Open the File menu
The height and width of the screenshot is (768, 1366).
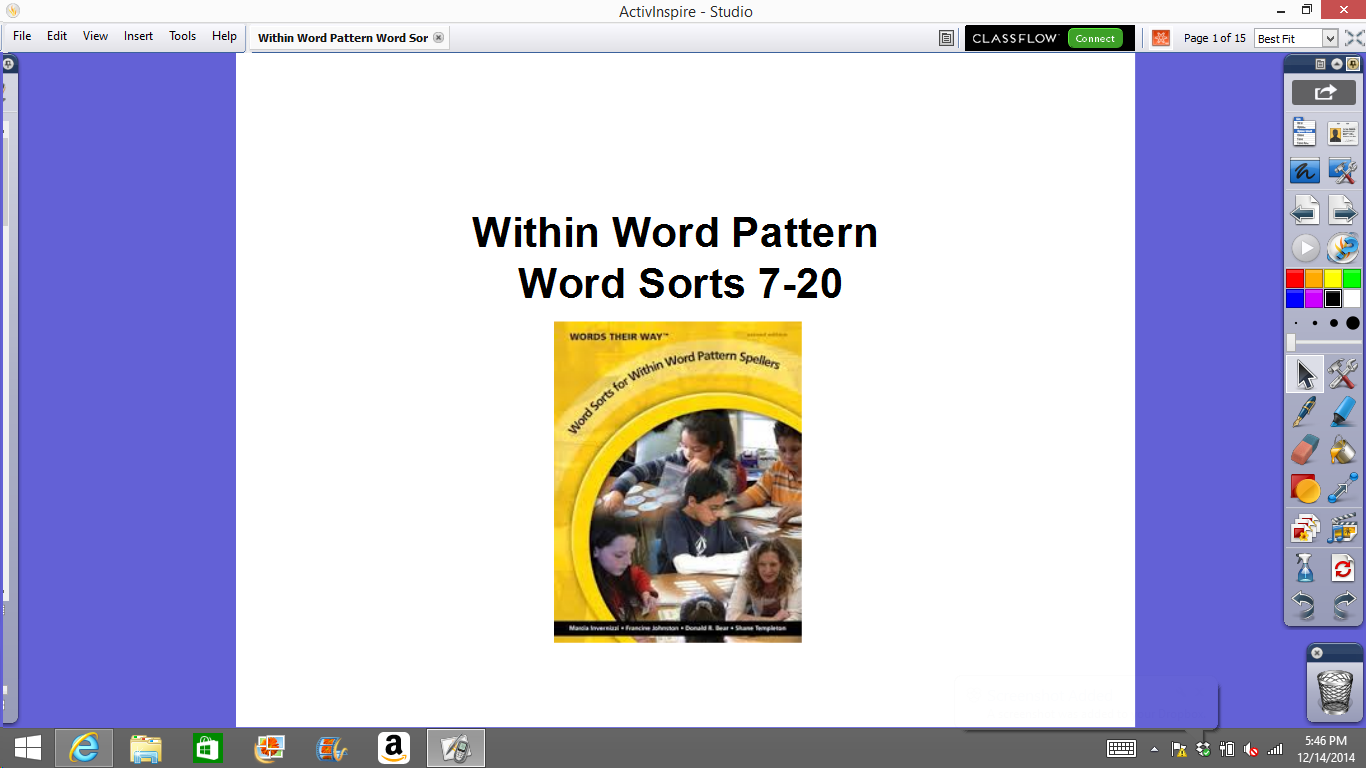pyautogui.click(x=22, y=36)
